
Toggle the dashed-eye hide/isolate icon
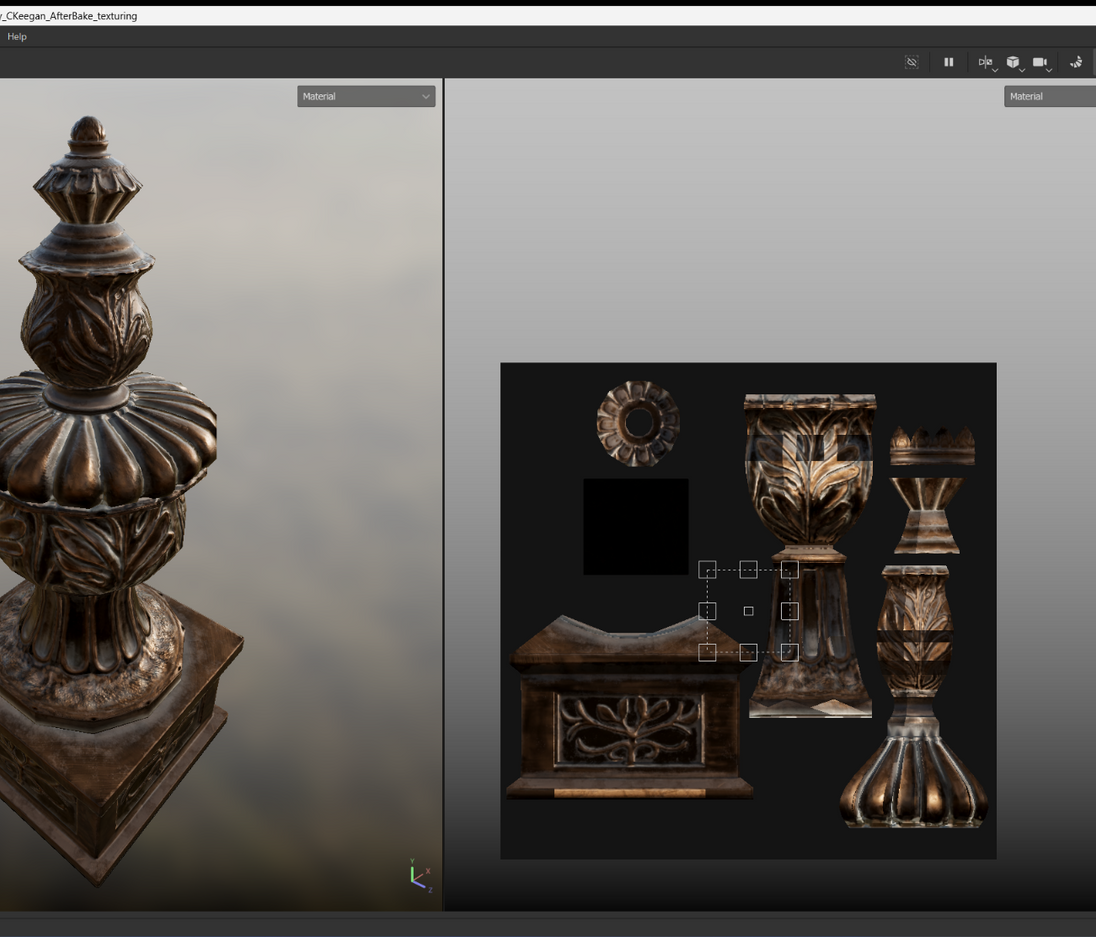(911, 62)
